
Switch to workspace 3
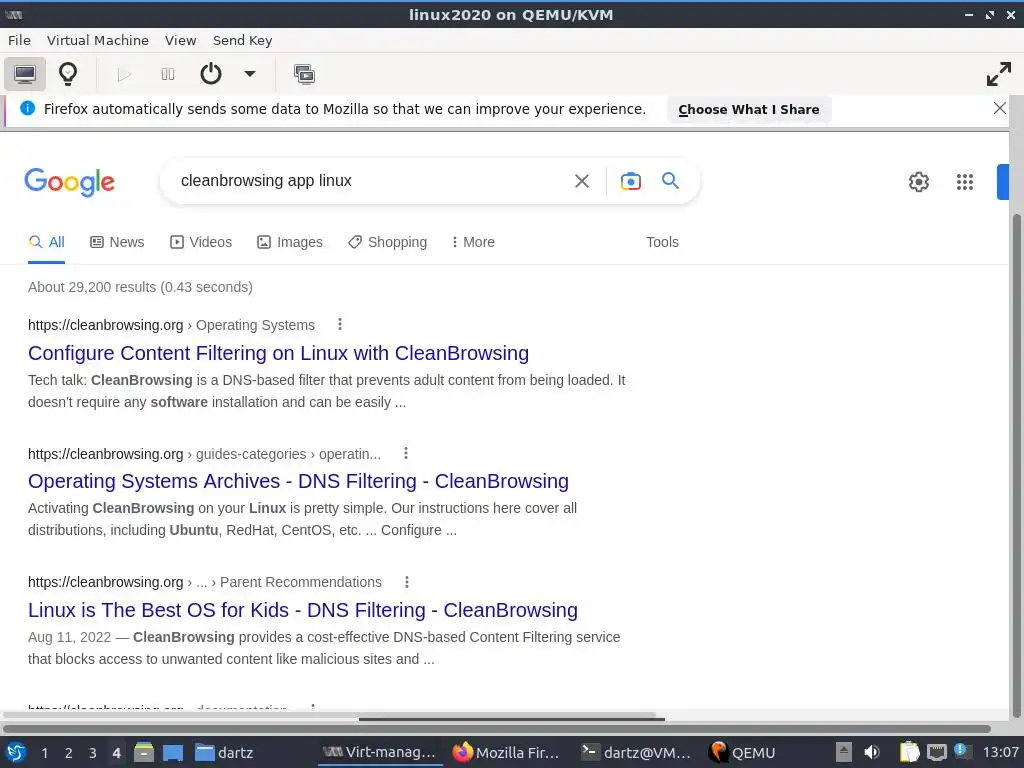[93, 753]
